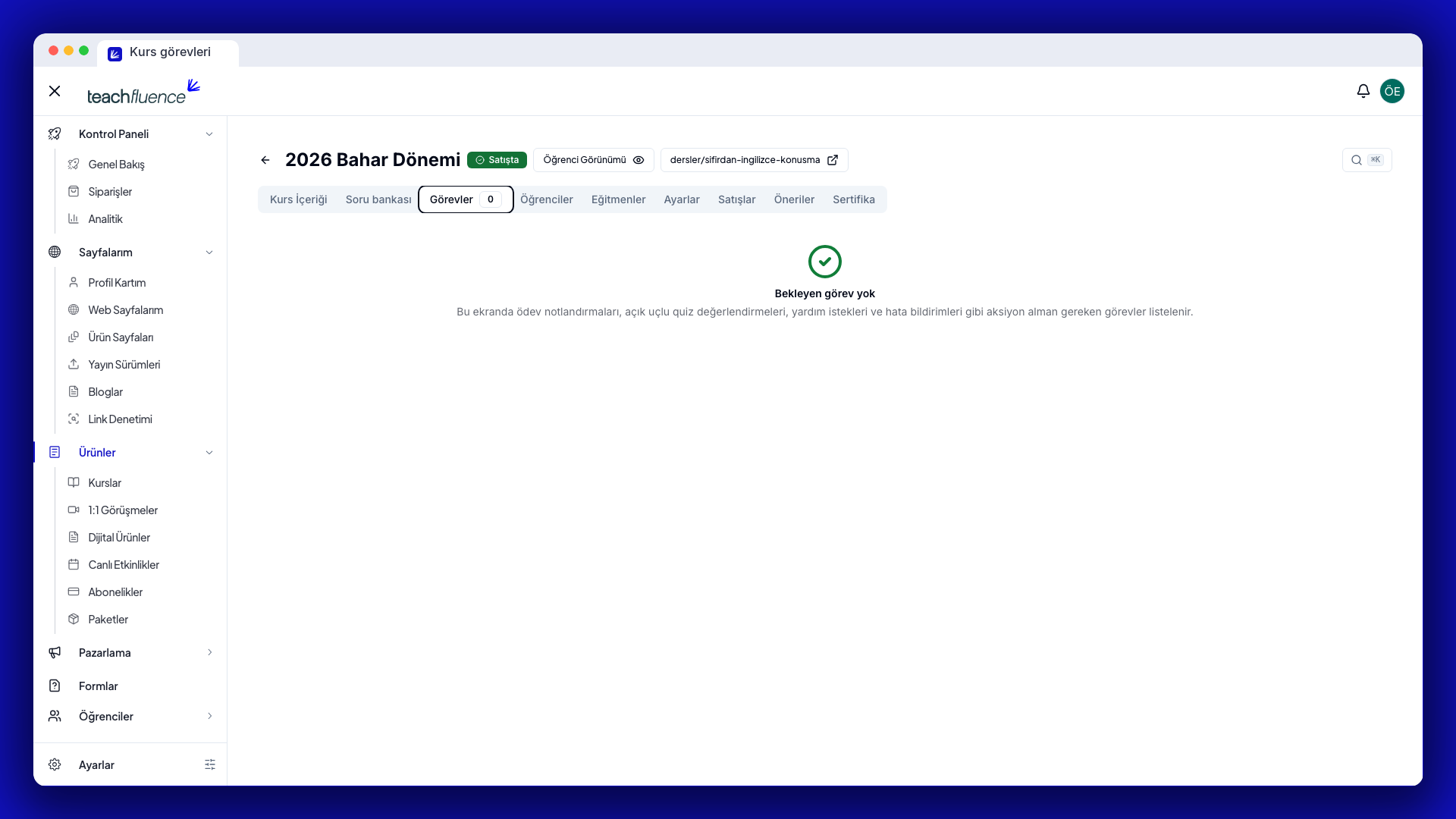Open Bloglar page in sidebar
Viewport: 1456px width, 819px height.
pyautogui.click(x=105, y=391)
